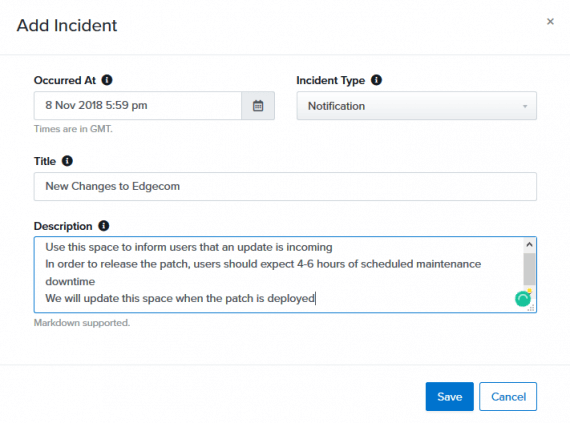Viewport: 570px width, 423px height.
Task: Click the green Grammarly icon in description
Action: pos(523,299)
